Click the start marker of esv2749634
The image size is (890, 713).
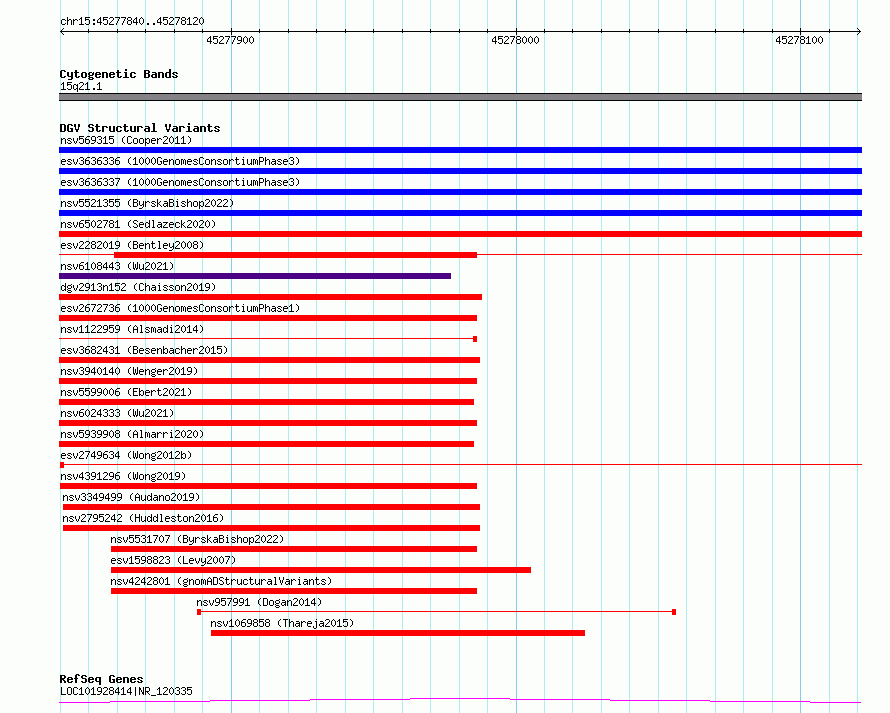[x=62, y=465]
